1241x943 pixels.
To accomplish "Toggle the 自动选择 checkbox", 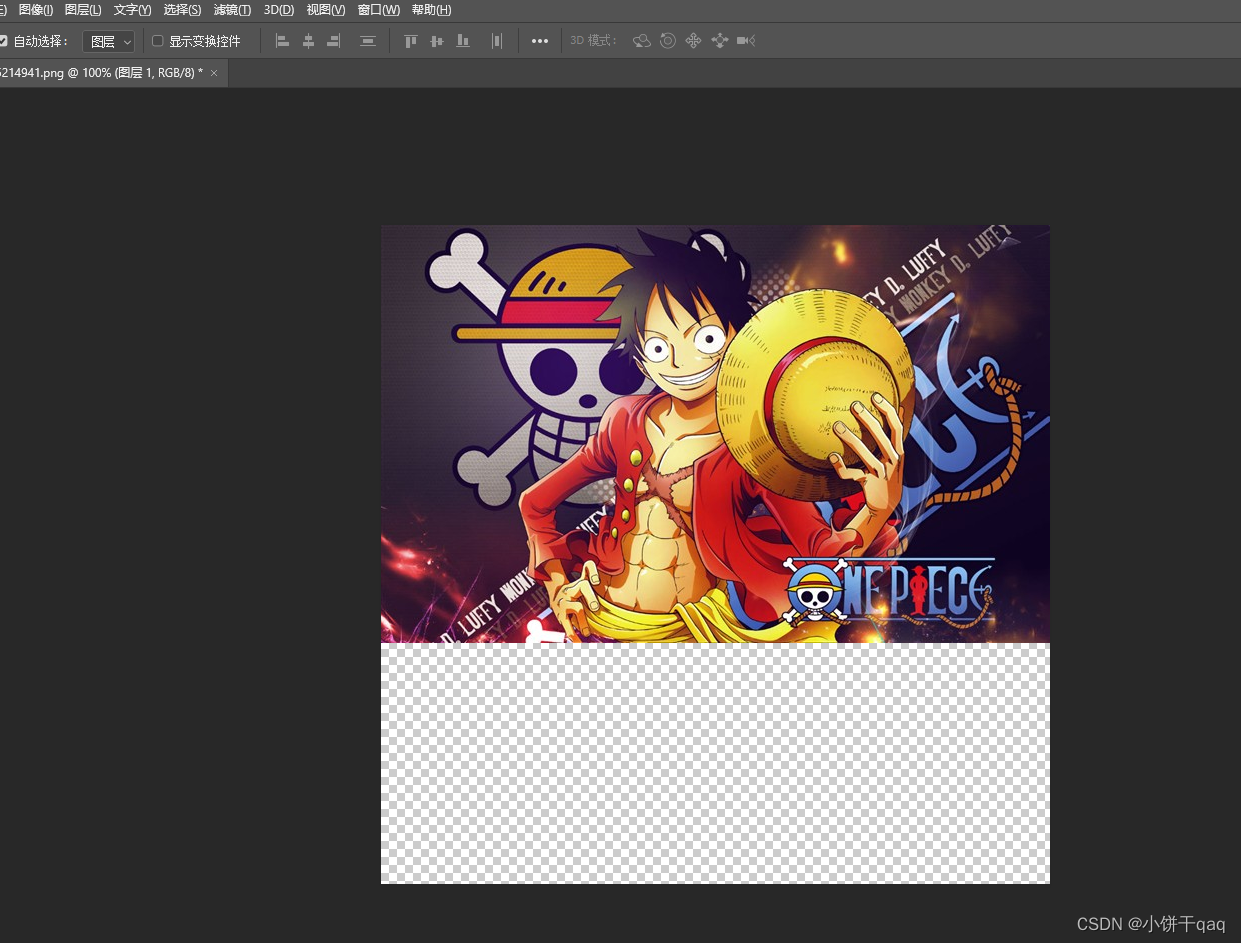I will point(3,41).
